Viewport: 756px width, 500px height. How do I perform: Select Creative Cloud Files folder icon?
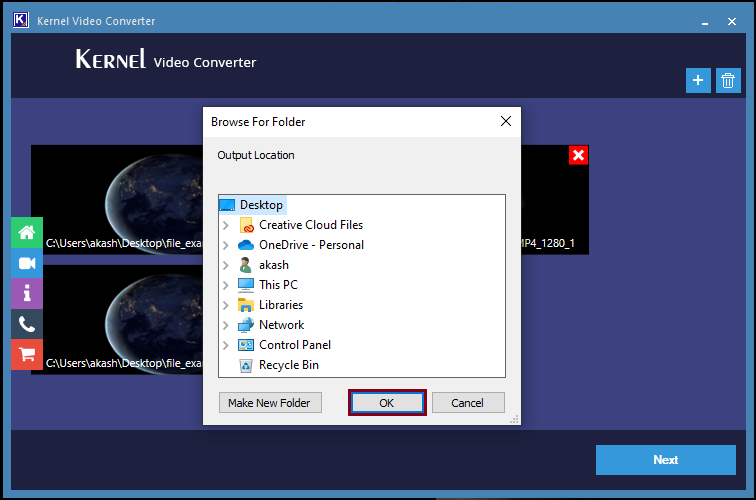pyautogui.click(x=246, y=225)
